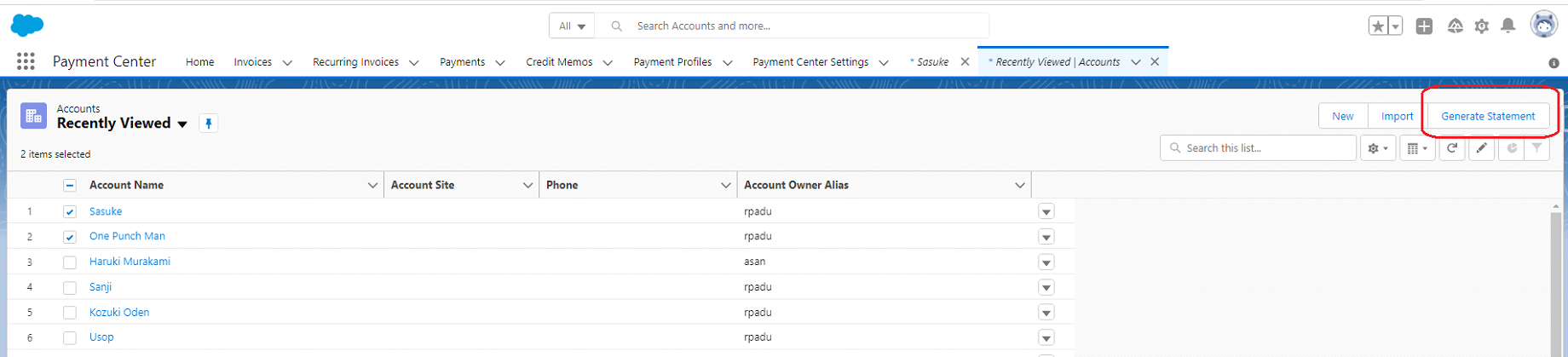
Task: Switch to the Payments tab
Action: 462,62
